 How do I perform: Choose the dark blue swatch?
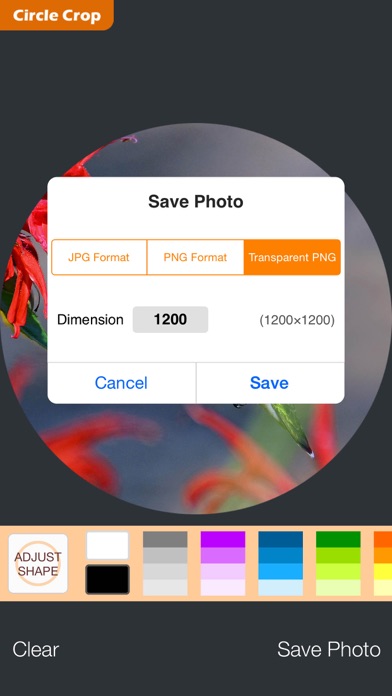281,539
